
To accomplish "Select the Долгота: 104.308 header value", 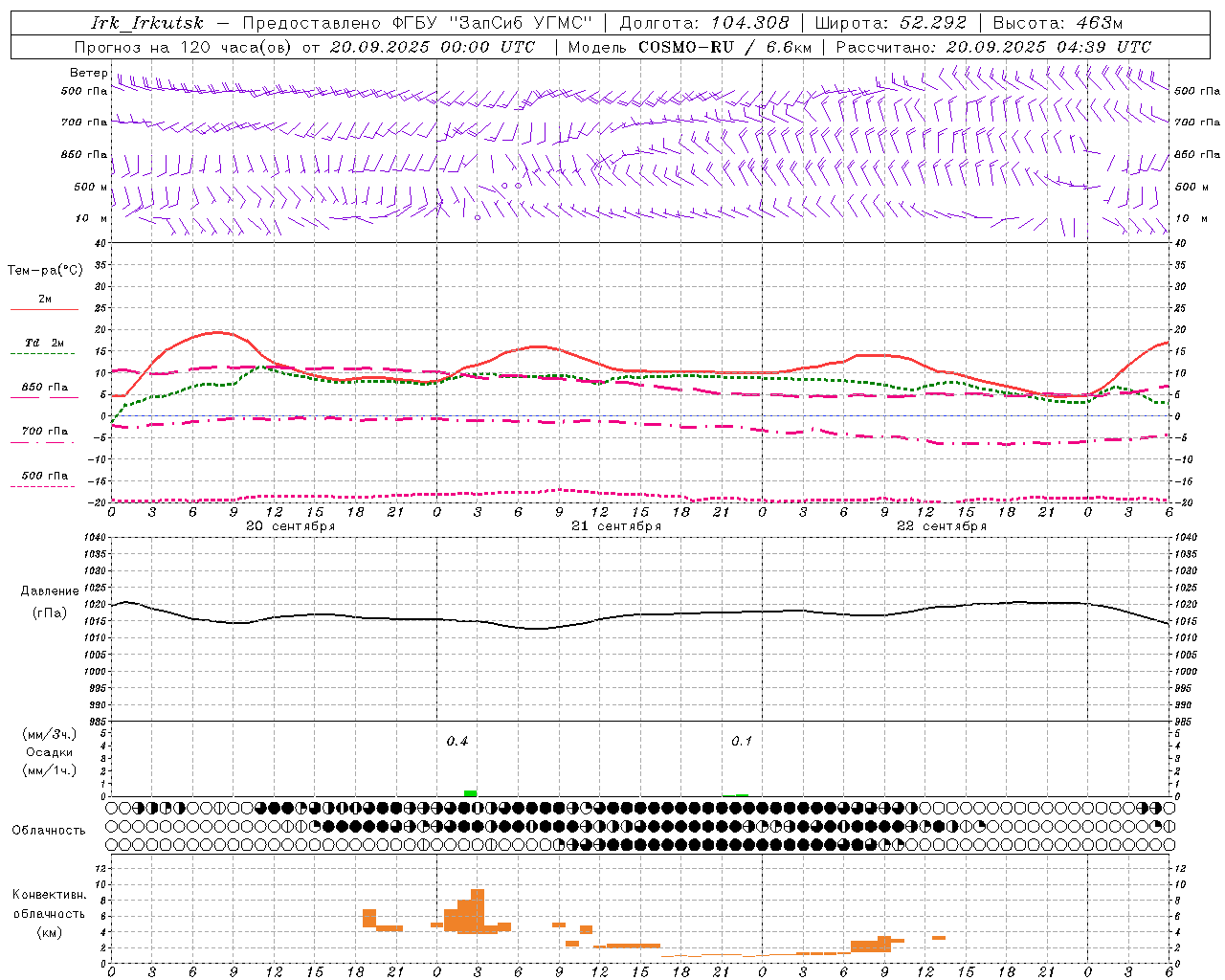I will 704,23.
